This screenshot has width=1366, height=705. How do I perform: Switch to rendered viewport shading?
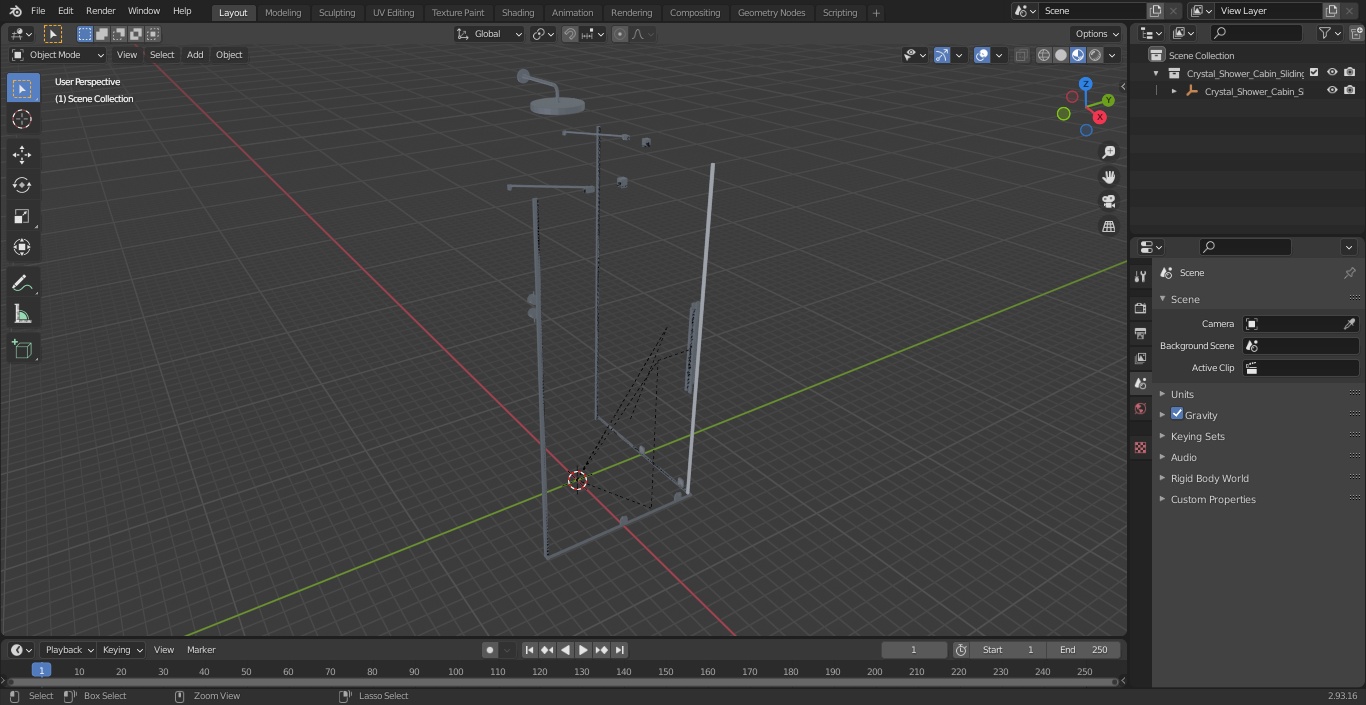(x=1095, y=55)
